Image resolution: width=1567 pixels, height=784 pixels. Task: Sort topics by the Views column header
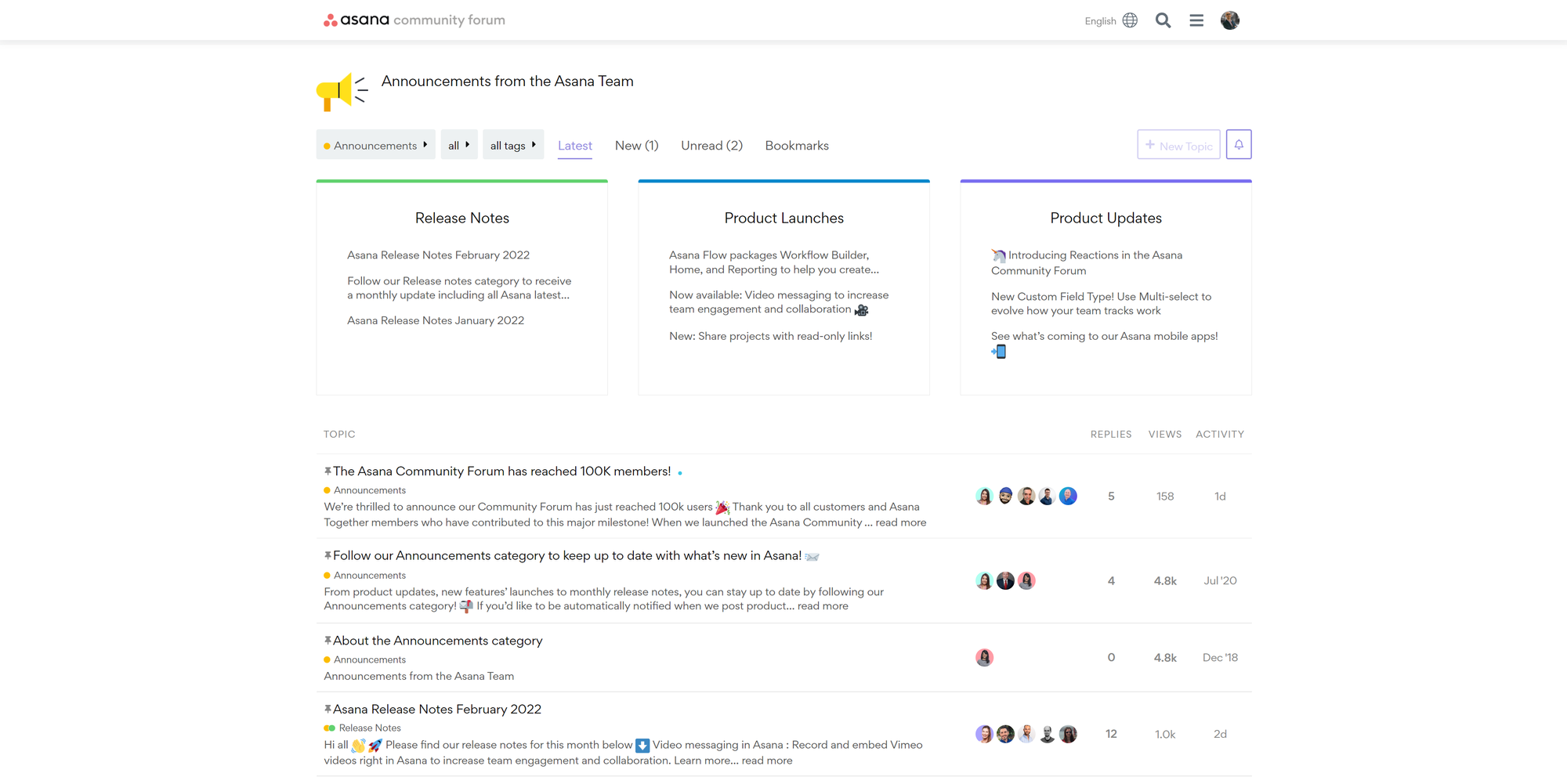coord(1165,434)
